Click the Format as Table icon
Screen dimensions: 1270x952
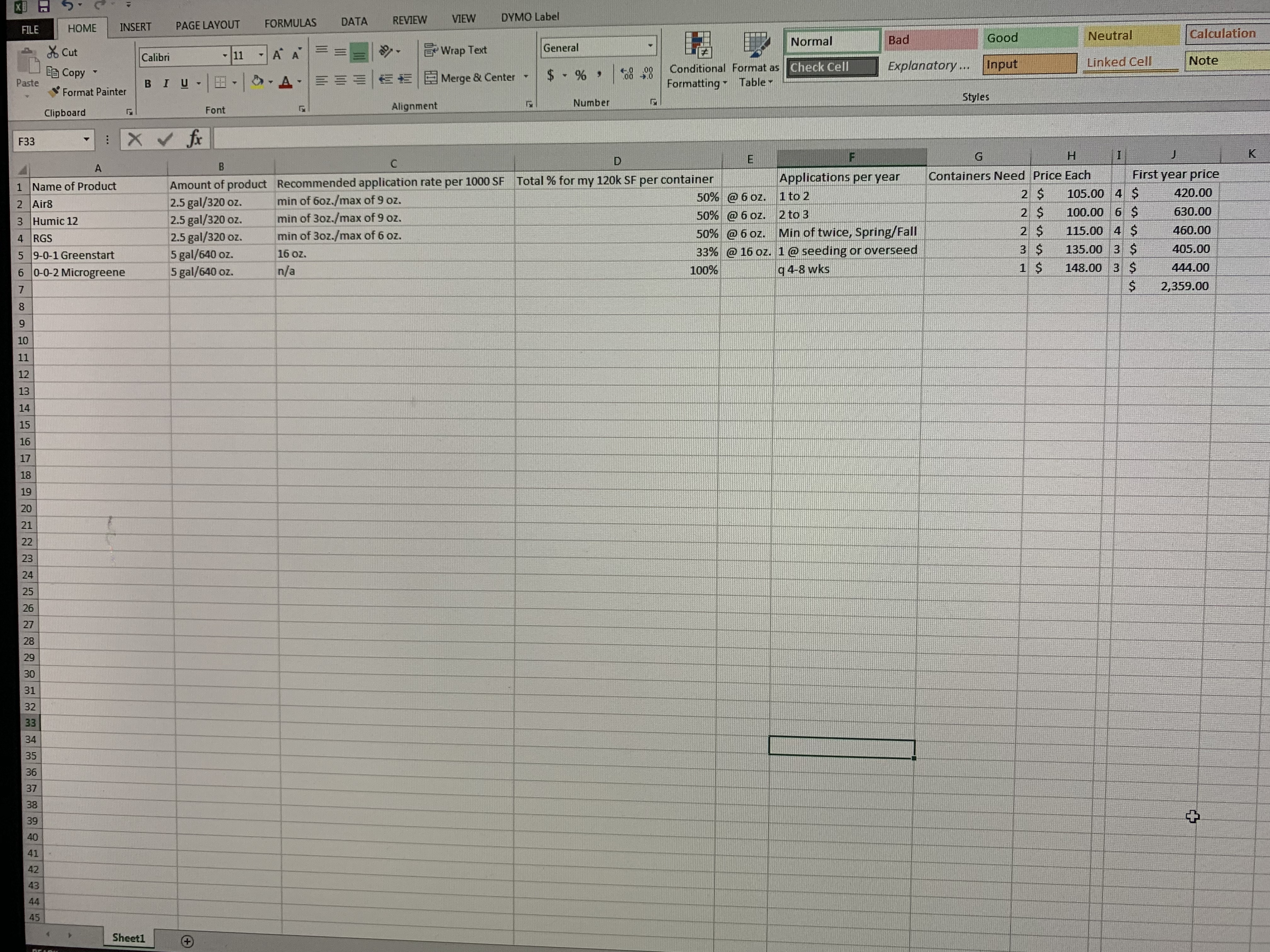pos(756,46)
